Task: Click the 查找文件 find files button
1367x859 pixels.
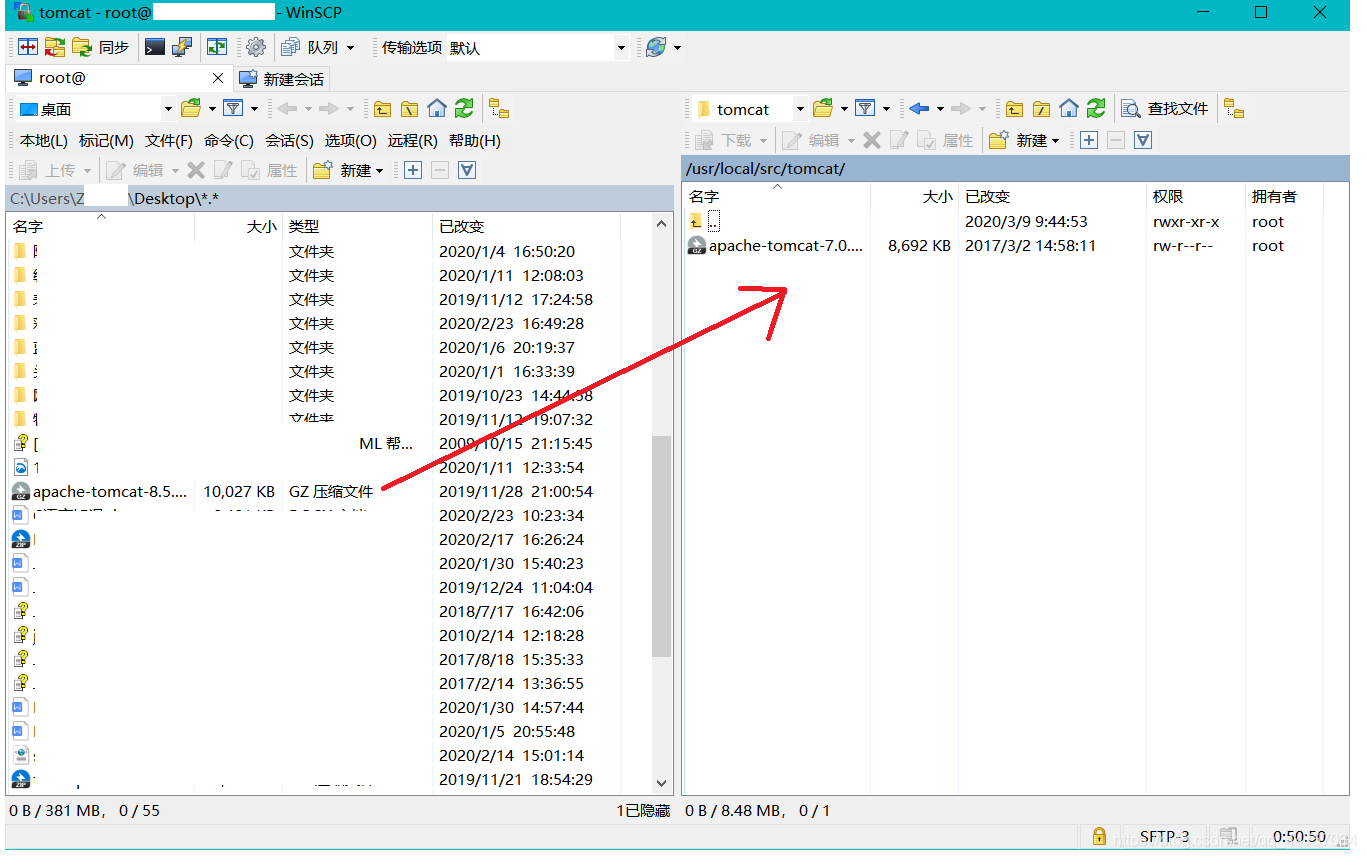Action: (1165, 109)
